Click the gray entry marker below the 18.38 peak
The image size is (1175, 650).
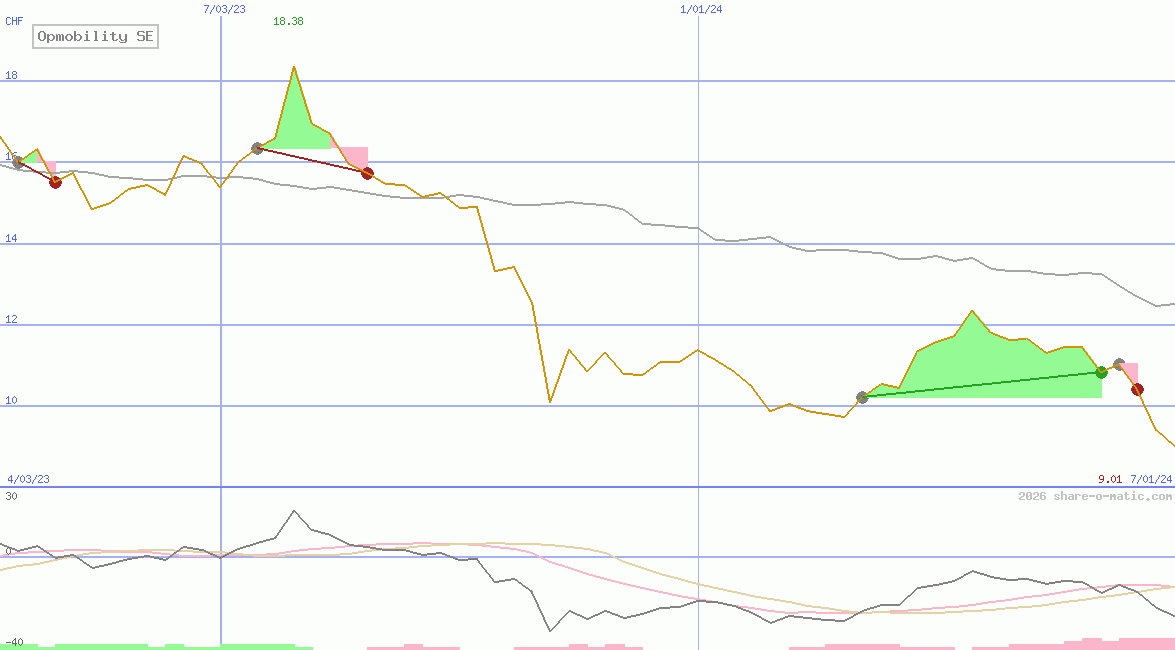(257, 148)
